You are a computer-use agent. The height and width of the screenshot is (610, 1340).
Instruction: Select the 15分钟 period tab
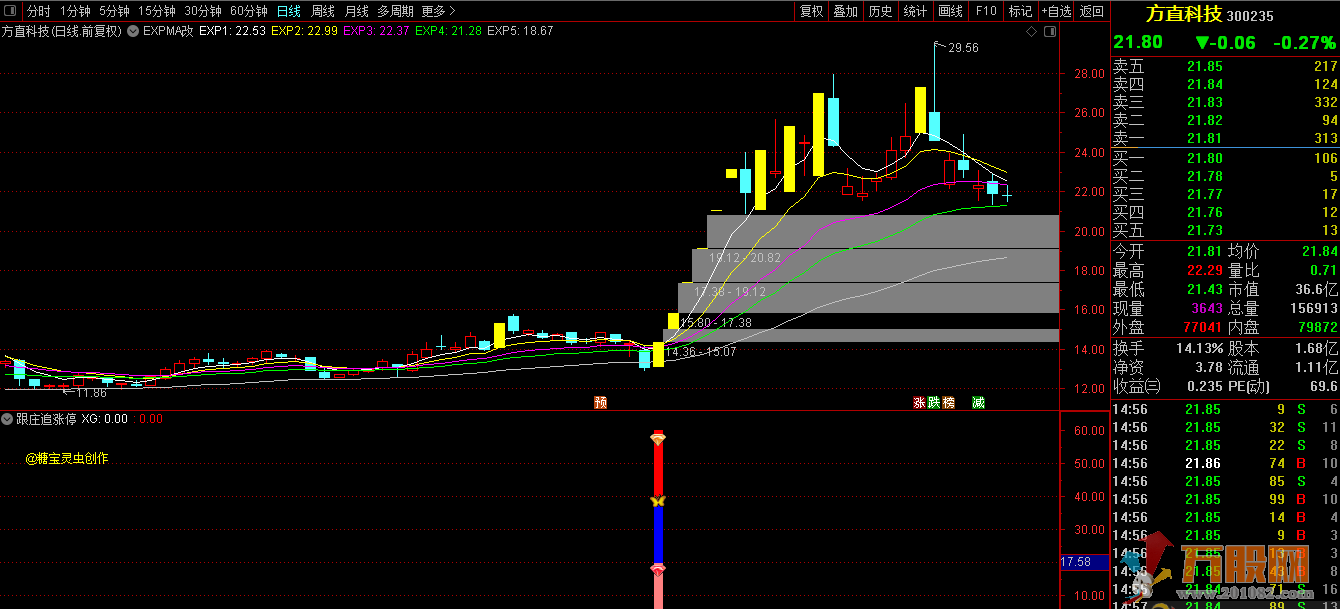click(x=157, y=11)
